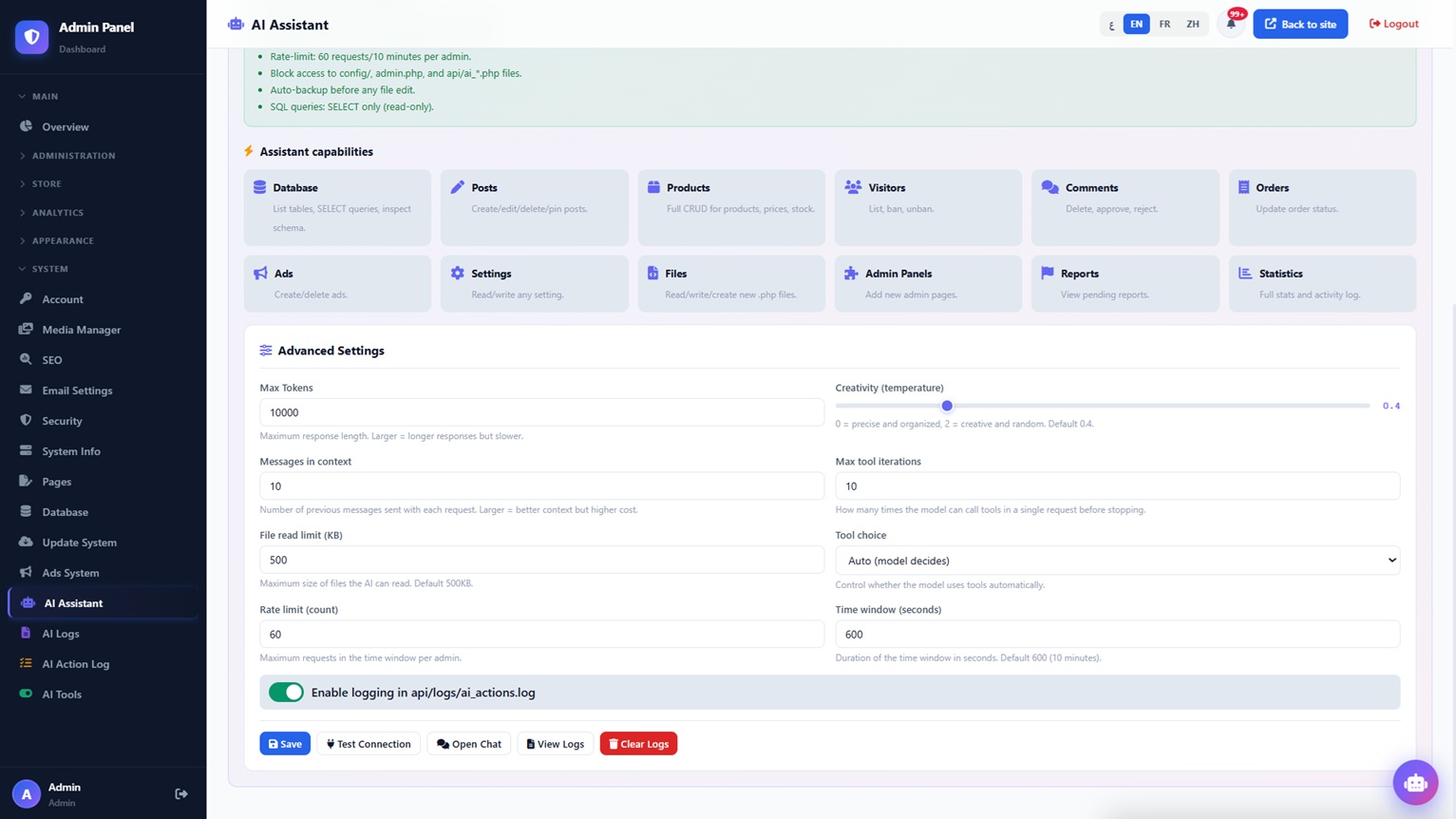Click the AI Tools toggle icon
The width and height of the screenshot is (1456, 819).
pyautogui.click(x=26, y=694)
